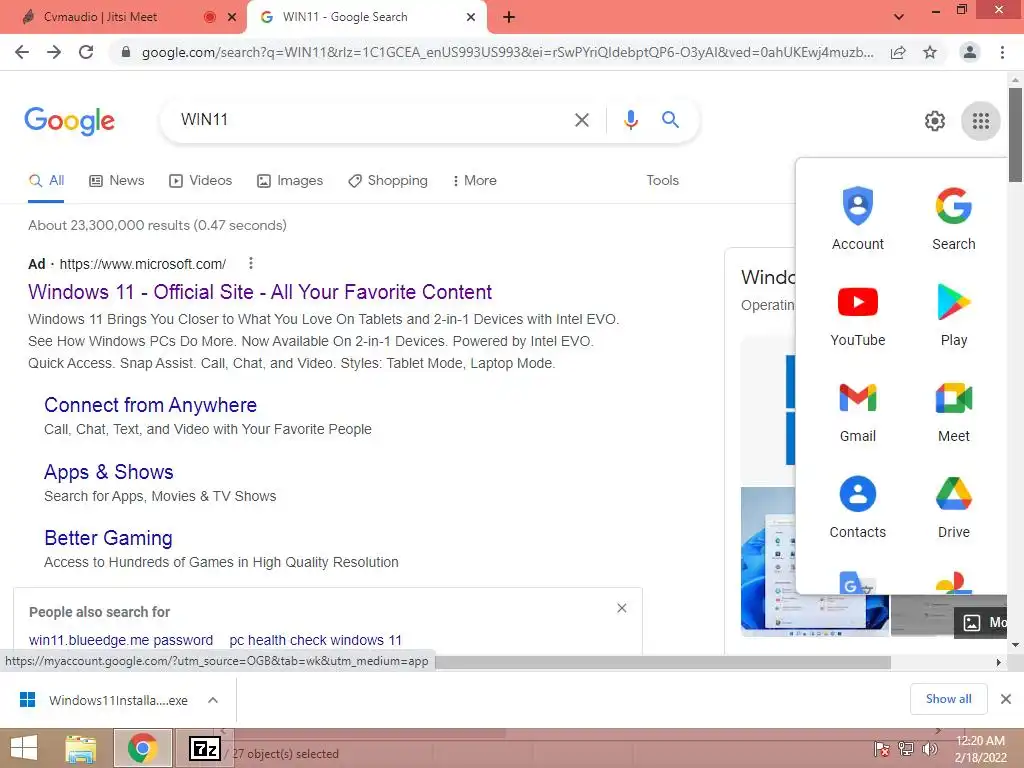
Task: Open the Connect from Anywhere link
Action: point(150,405)
